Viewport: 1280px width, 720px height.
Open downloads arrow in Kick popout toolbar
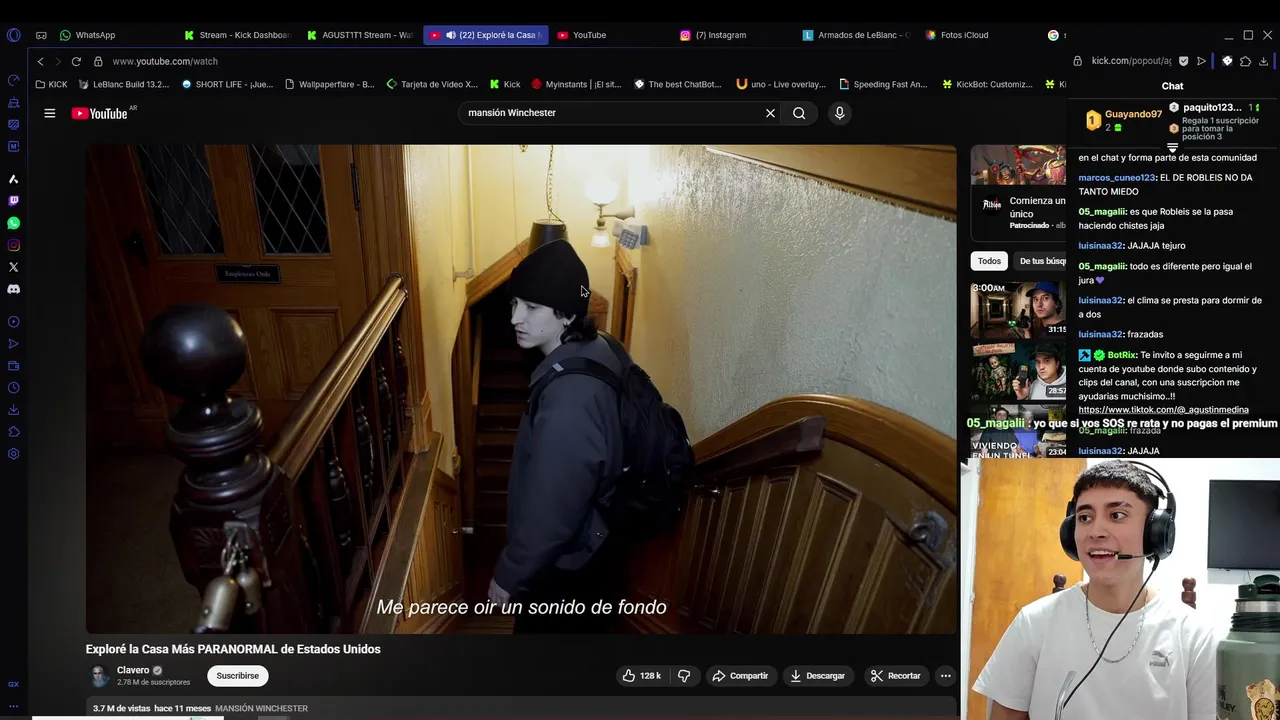(x=1264, y=61)
